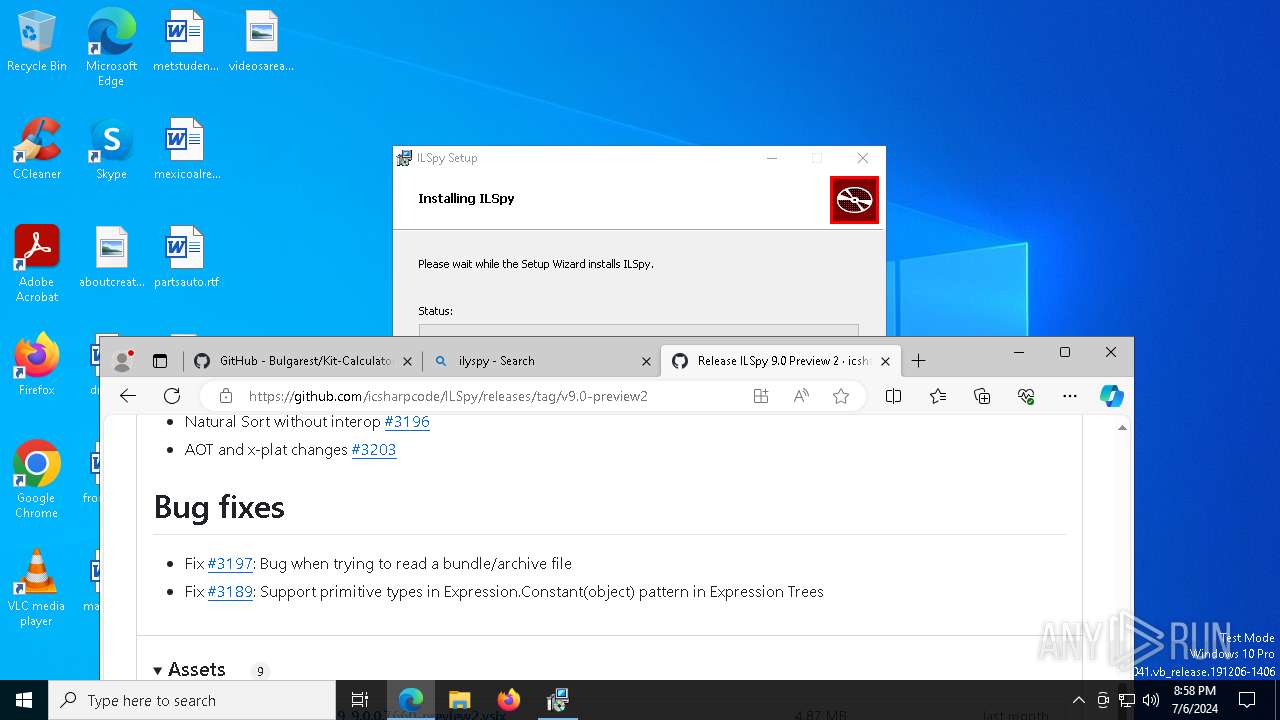Screen dimensions: 1280x720
Task: Click ILSpy logo in Setup header
Action: coord(854,200)
